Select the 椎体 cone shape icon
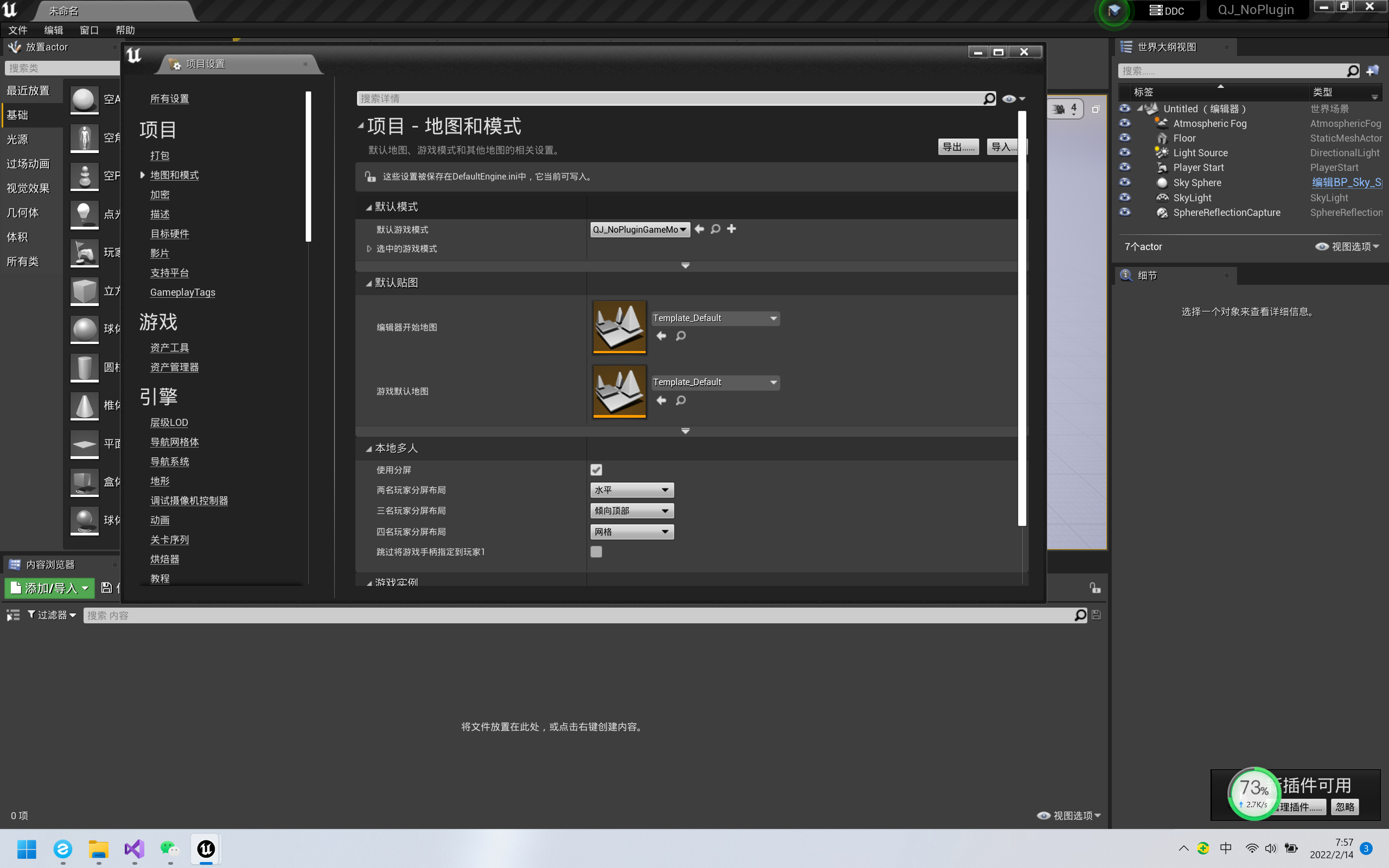 (85, 406)
